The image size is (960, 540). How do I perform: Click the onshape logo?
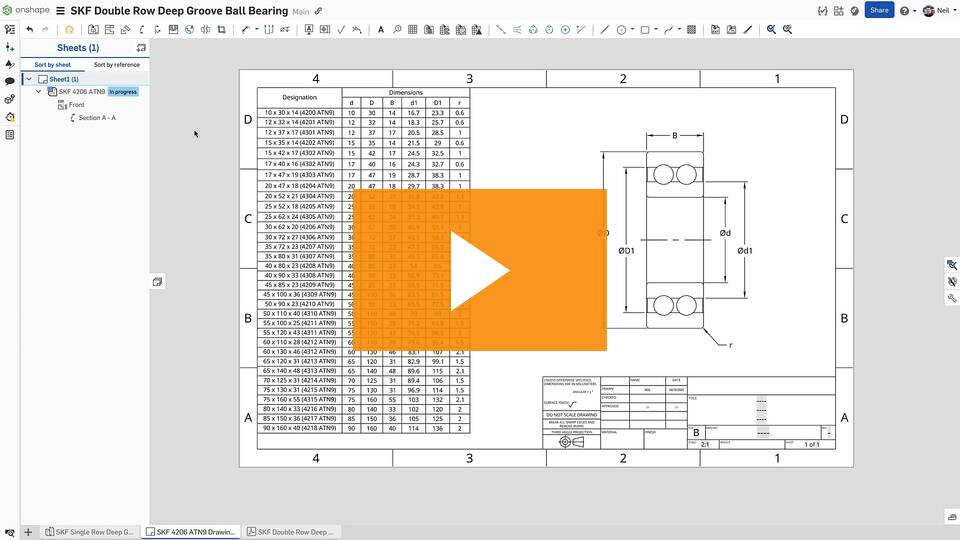[x=25, y=10]
